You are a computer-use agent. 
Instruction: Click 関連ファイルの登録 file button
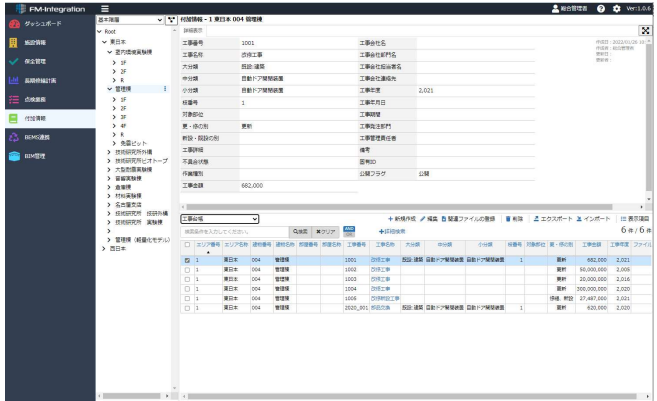tap(468, 219)
